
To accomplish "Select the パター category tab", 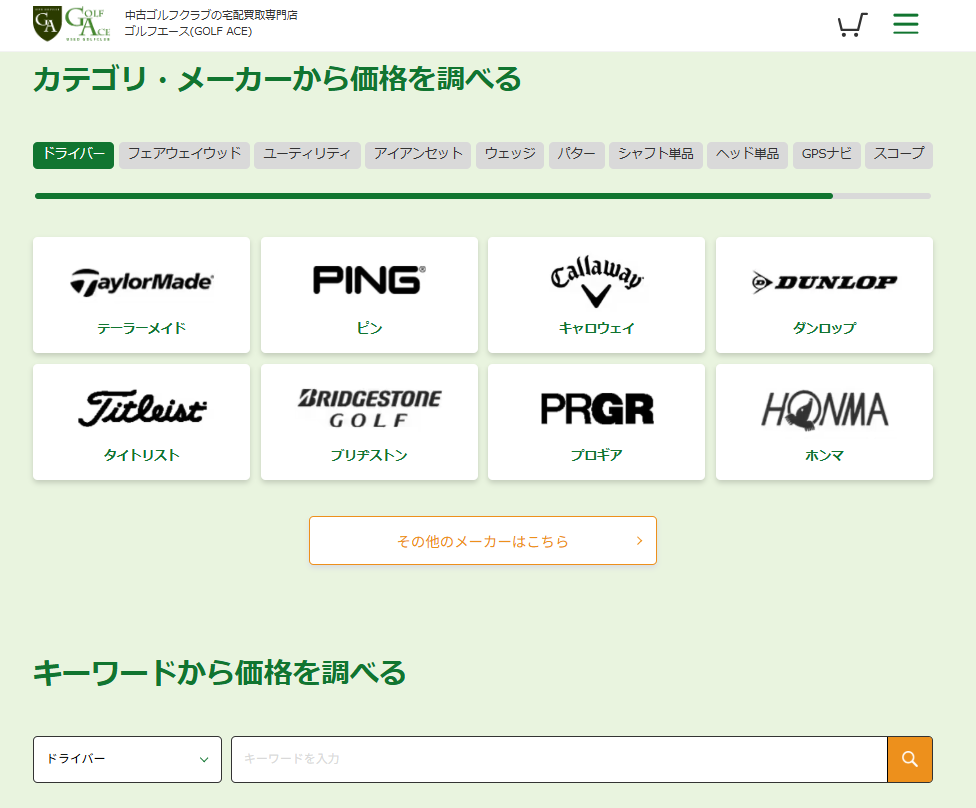I will (576, 154).
